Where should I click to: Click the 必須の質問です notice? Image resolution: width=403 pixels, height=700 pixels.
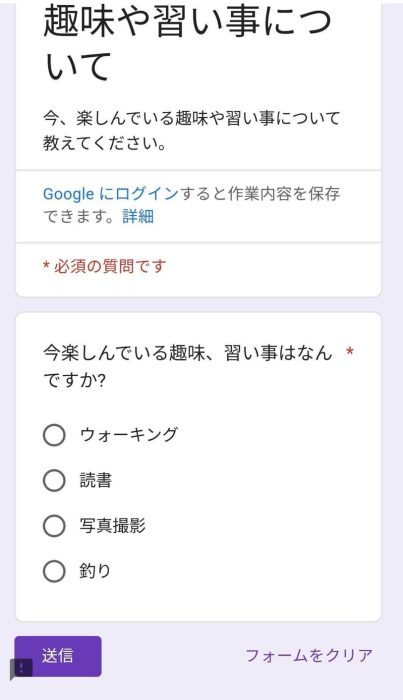point(104,266)
